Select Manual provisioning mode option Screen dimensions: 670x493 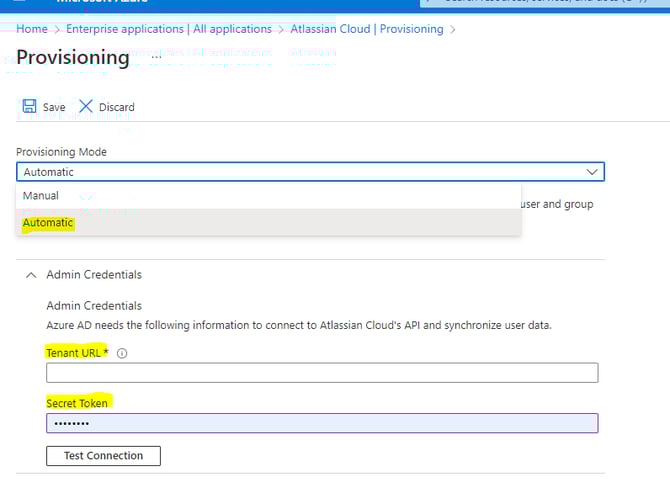click(x=268, y=196)
